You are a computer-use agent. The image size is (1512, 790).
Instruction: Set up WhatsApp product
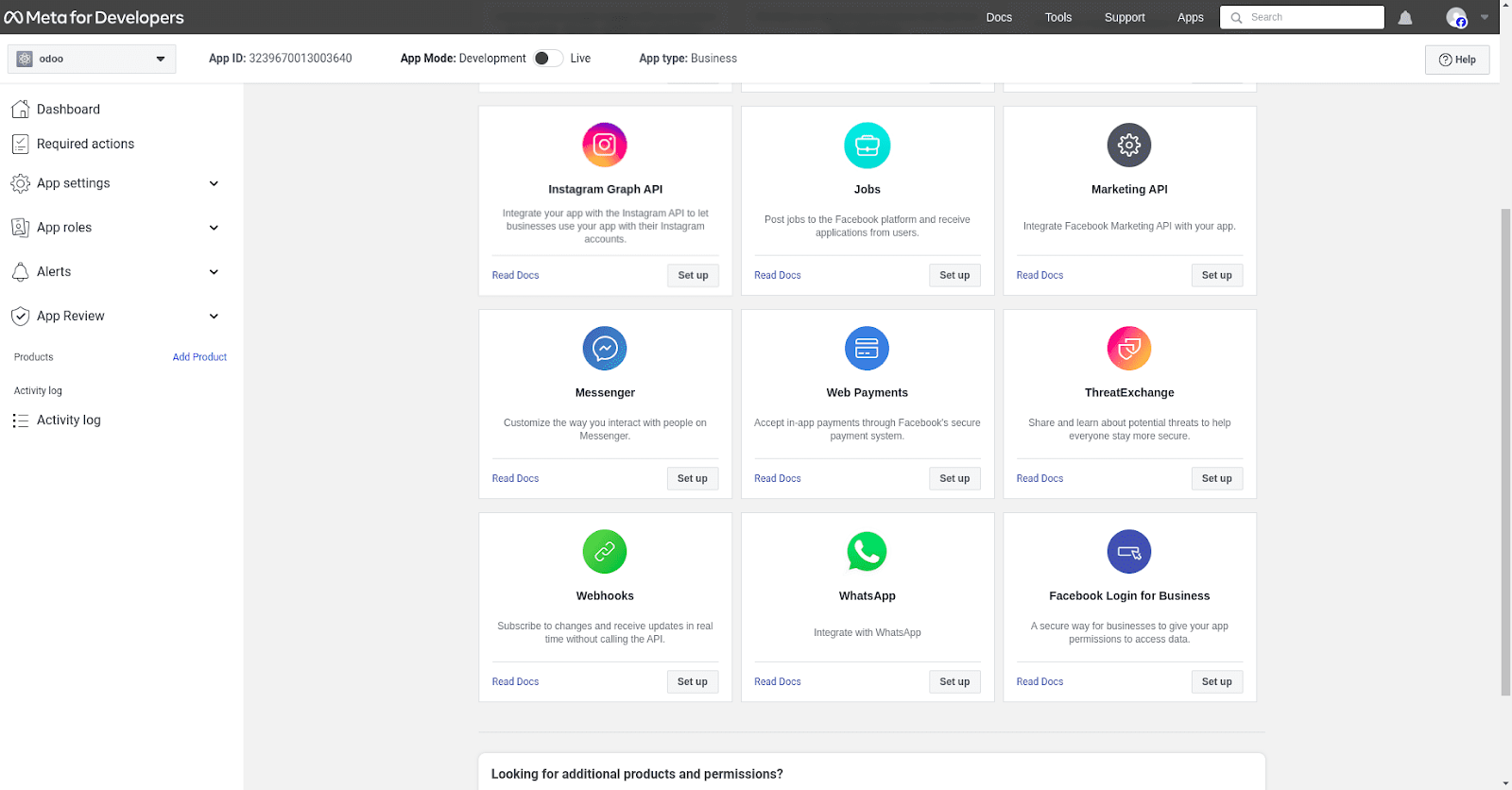[954, 681]
